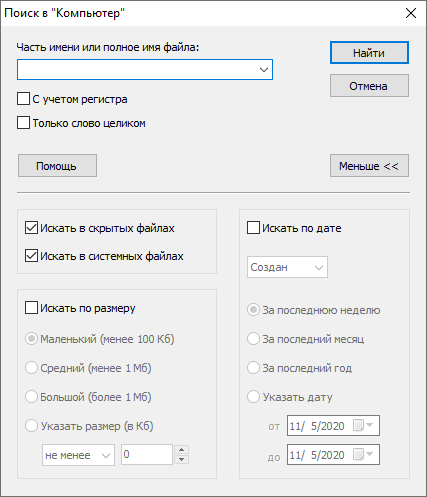The image size is (427, 497).
Task: Click the file name input field
Action: point(137,70)
